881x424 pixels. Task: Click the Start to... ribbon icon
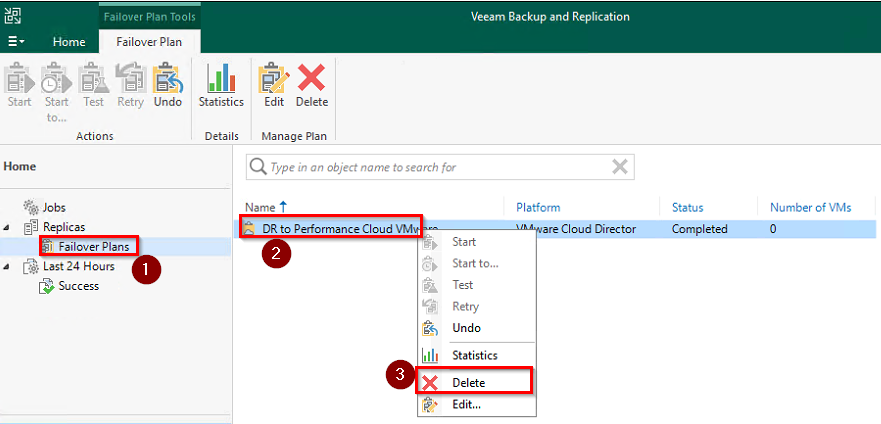(56, 93)
